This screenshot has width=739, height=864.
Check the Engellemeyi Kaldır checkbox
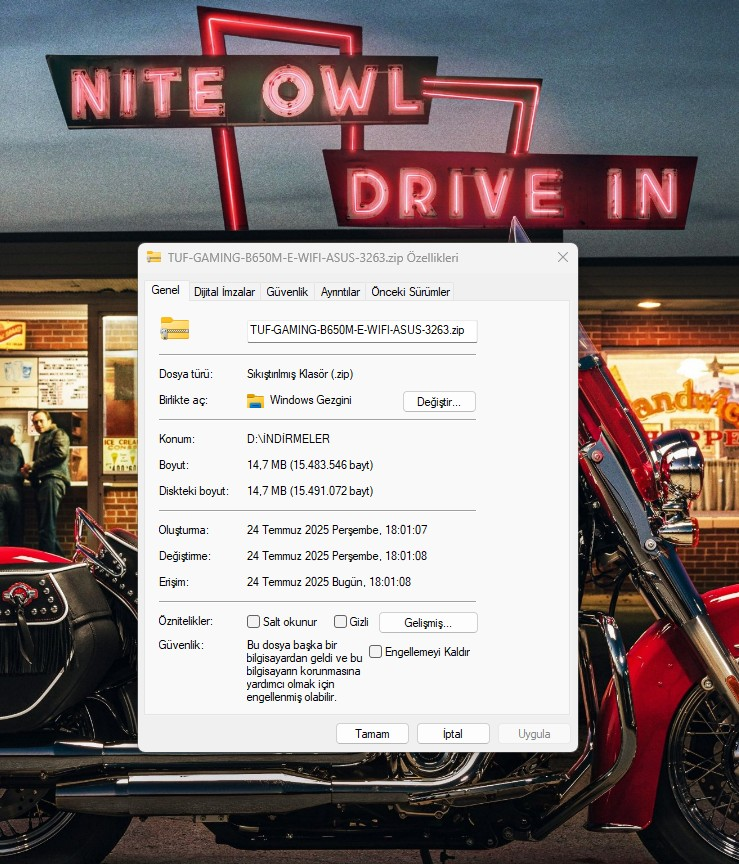(x=375, y=652)
